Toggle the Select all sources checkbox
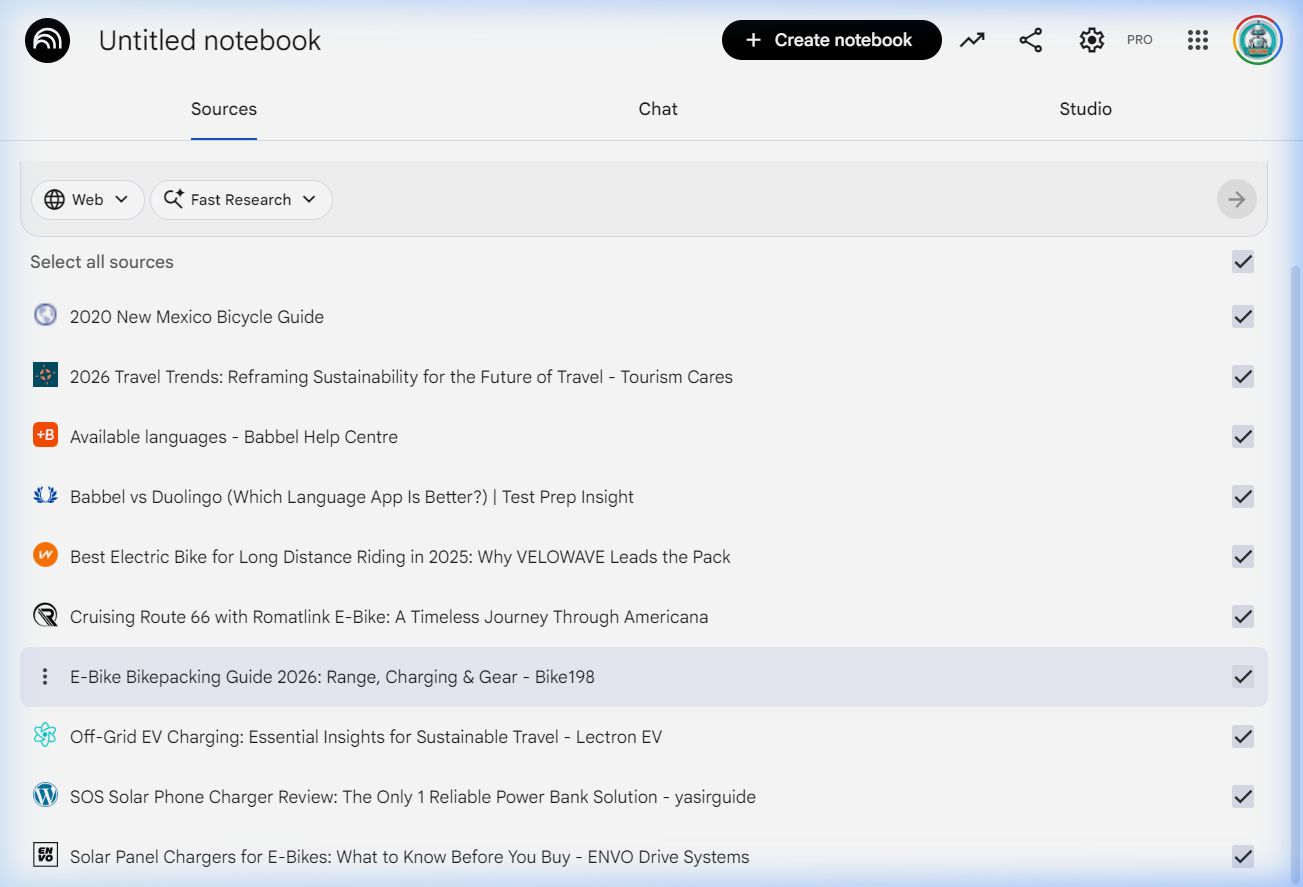 point(1242,262)
